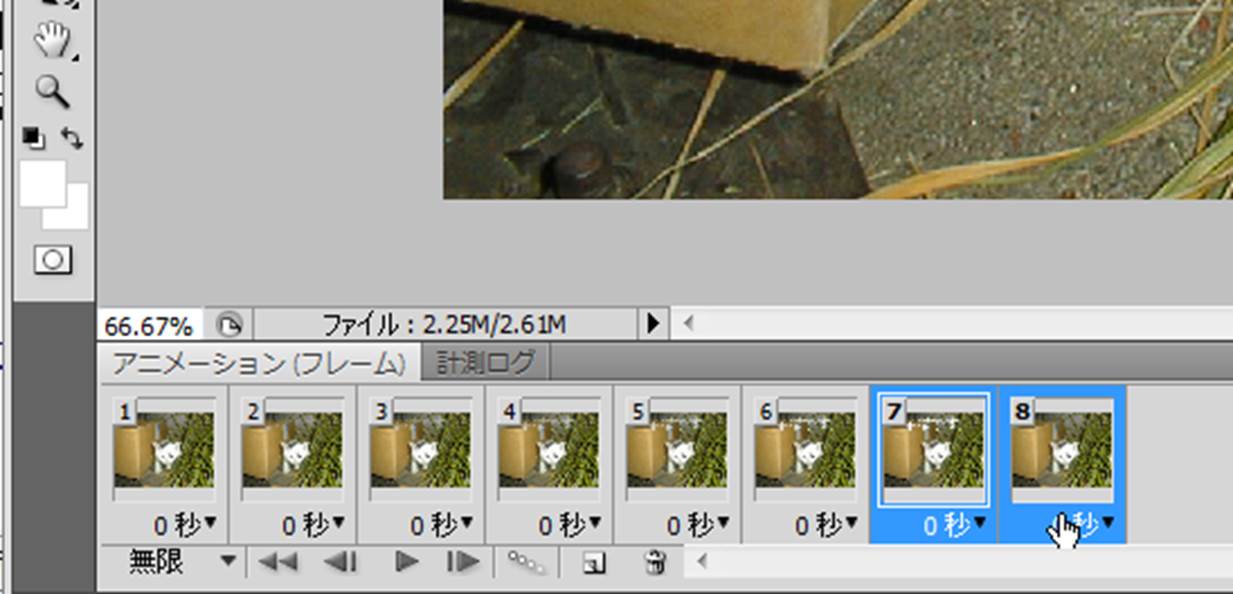Image resolution: width=1233 pixels, height=594 pixels.
Task: Reset to default foreground and background colors
Action: 32,137
